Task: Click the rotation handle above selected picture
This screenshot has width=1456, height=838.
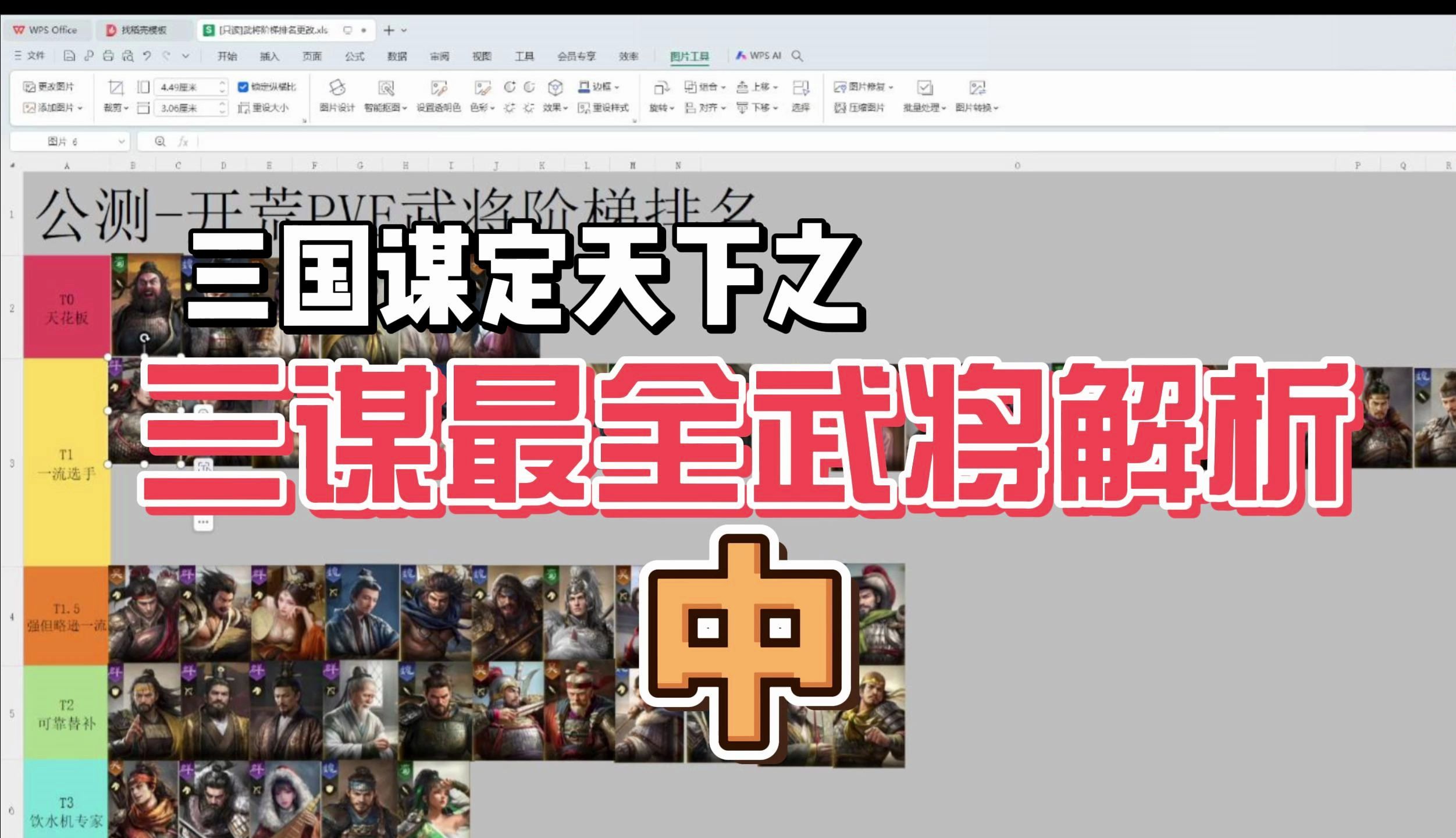Action: pos(144,338)
